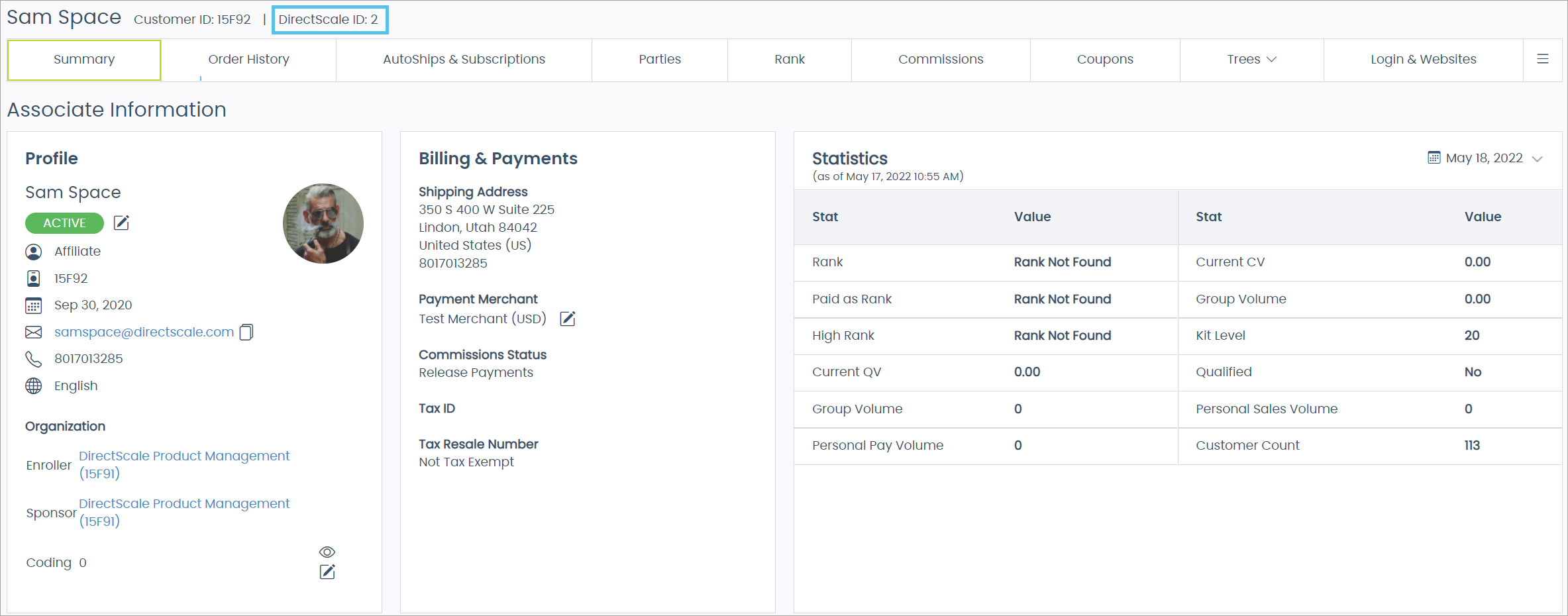Switch to the Order History tab

pos(248,59)
